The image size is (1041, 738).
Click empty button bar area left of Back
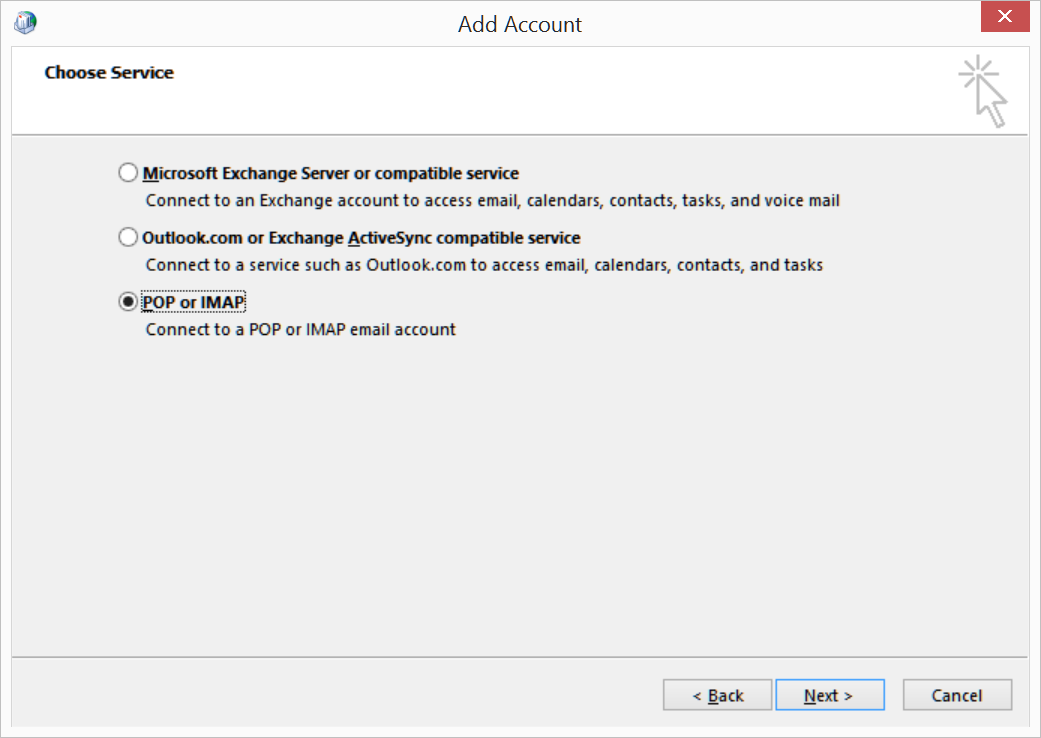(330, 695)
